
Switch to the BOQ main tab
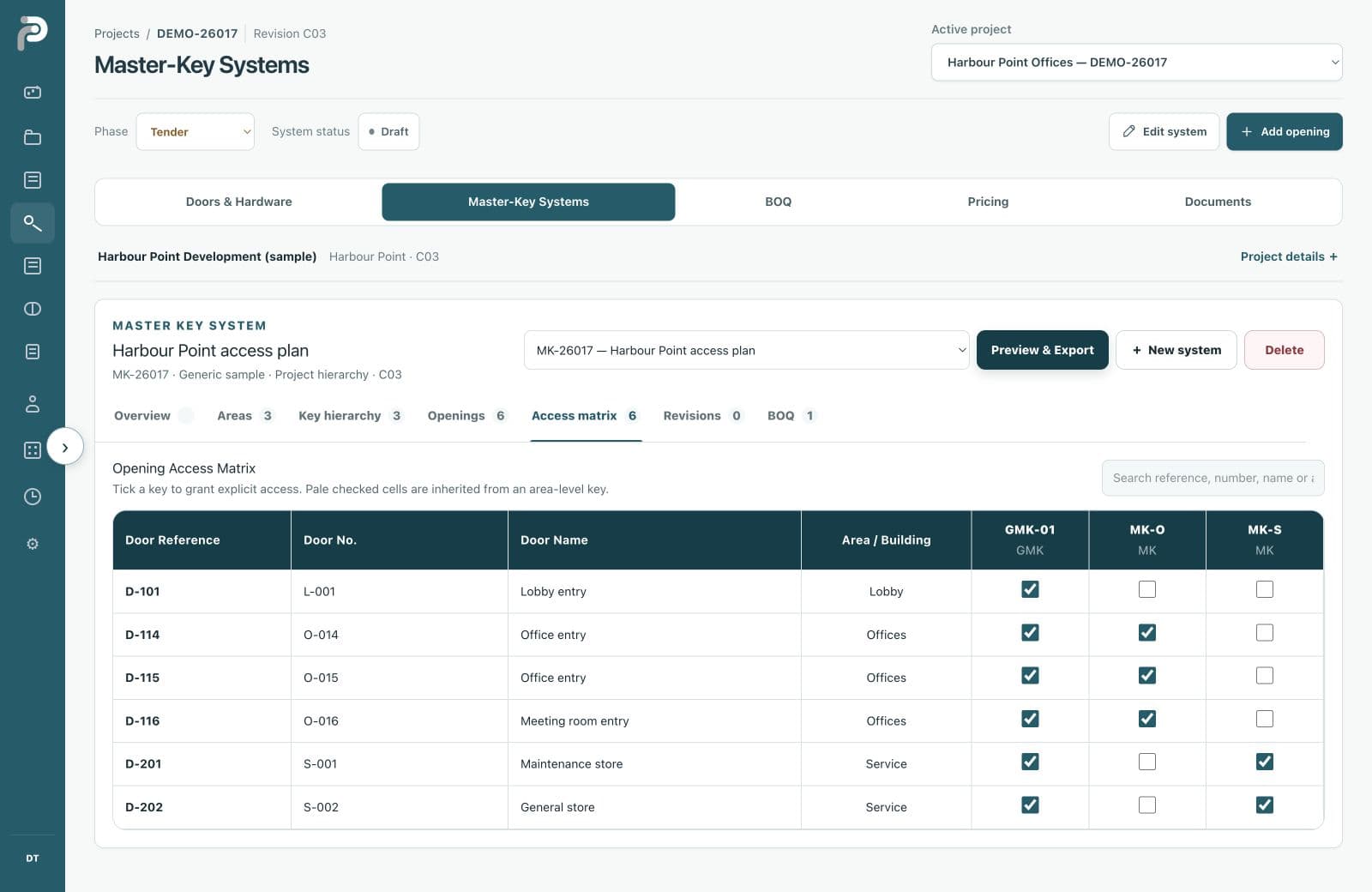[778, 202]
